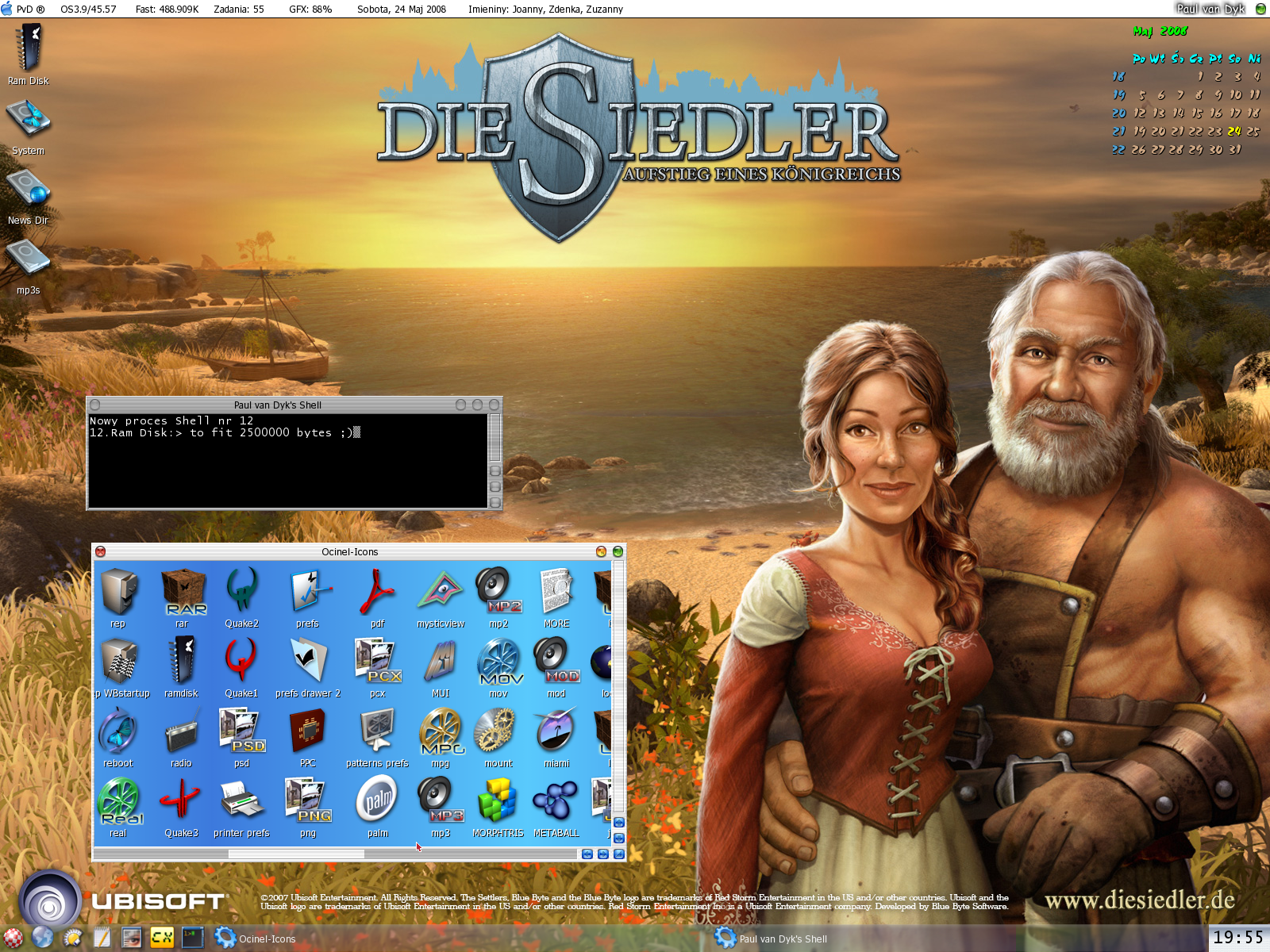Select the rep icon in Ocinel-Icons
The width and height of the screenshot is (1270, 952).
point(118,597)
